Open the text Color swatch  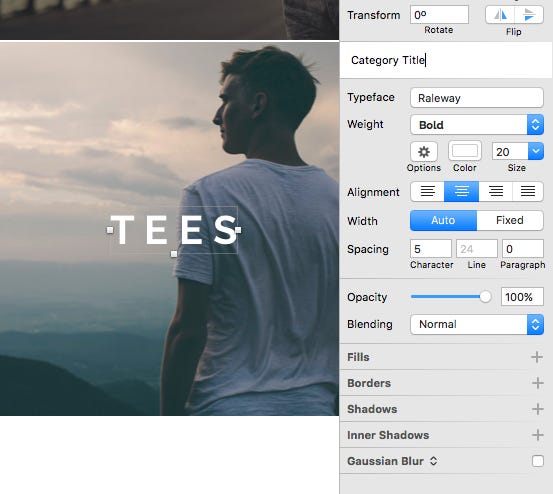(x=464, y=151)
